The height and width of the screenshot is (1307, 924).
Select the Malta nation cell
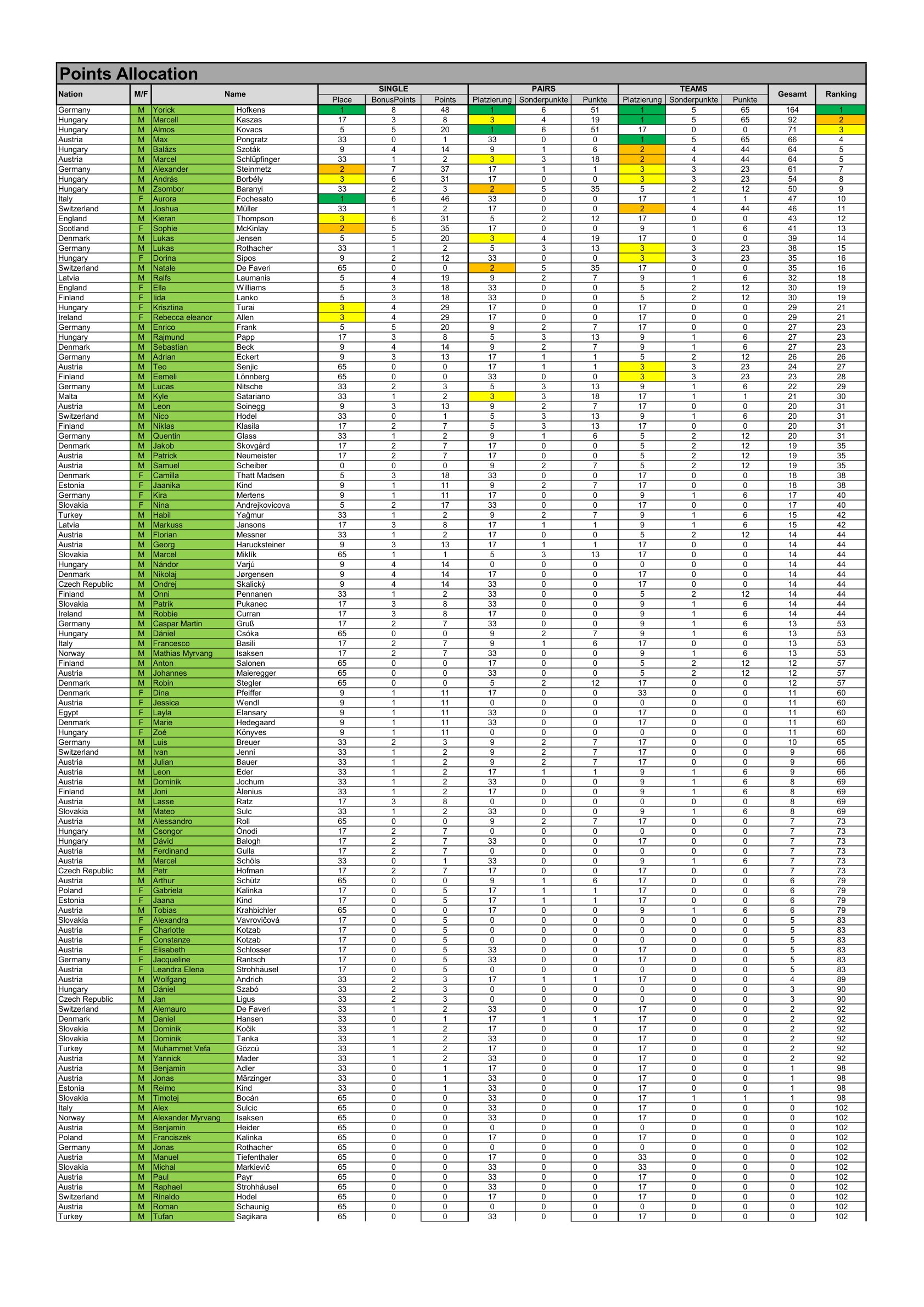tap(68, 397)
